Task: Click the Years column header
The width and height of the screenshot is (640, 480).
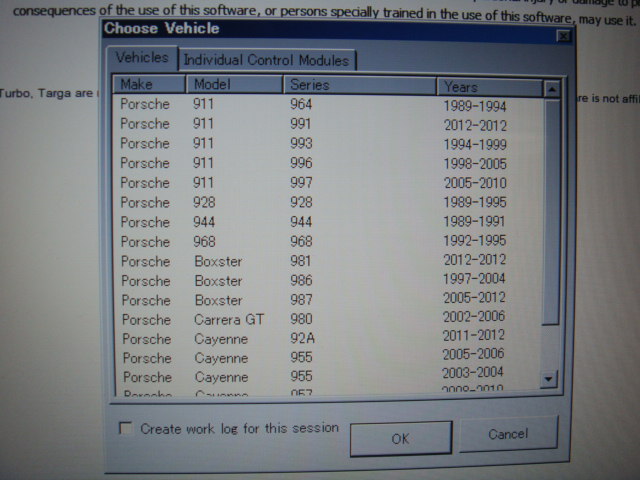Action: [x=488, y=87]
